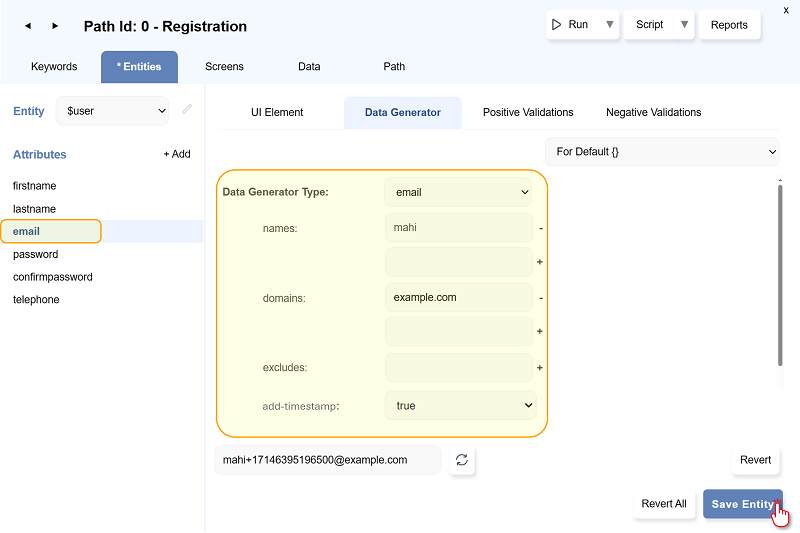This screenshot has width=800, height=533.
Task: Click the forward arrow navigation icon
Action: pyautogui.click(x=55, y=26)
